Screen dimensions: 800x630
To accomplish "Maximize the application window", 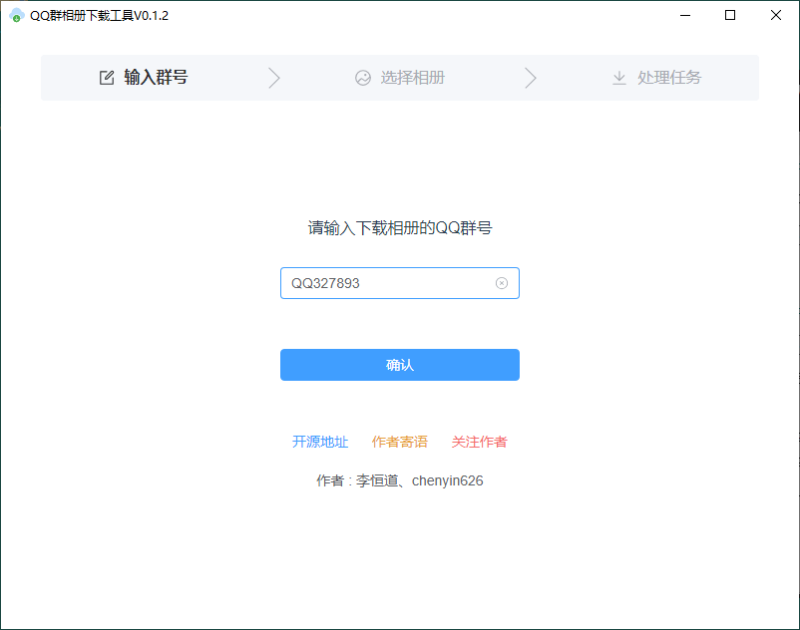I will (x=731, y=15).
